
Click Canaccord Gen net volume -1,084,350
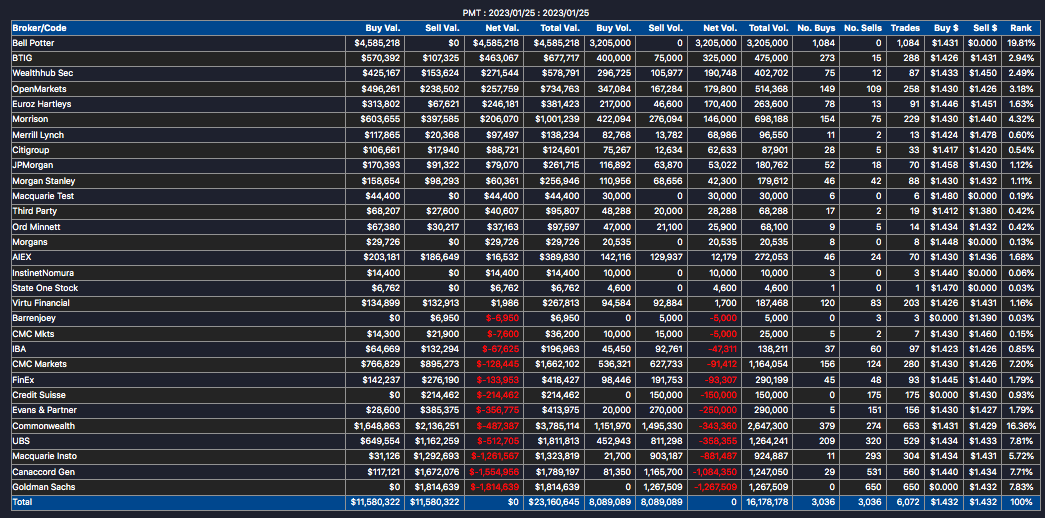point(713,472)
